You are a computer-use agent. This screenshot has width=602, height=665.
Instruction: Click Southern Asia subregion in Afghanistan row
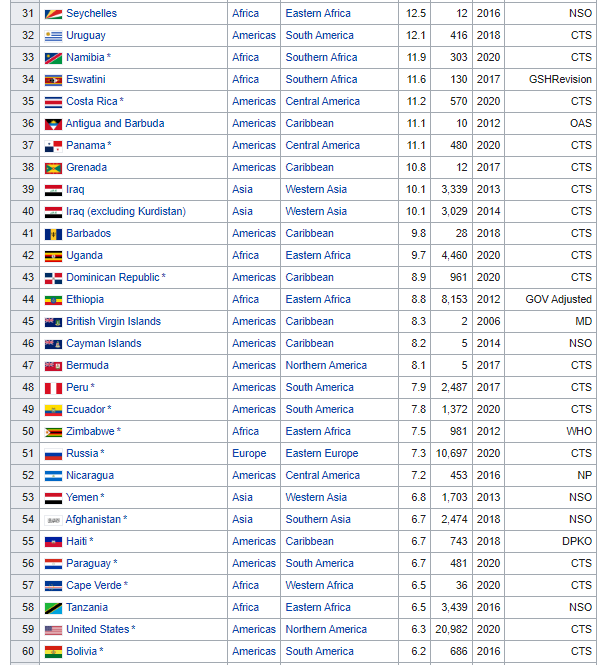(x=318, y=520)
